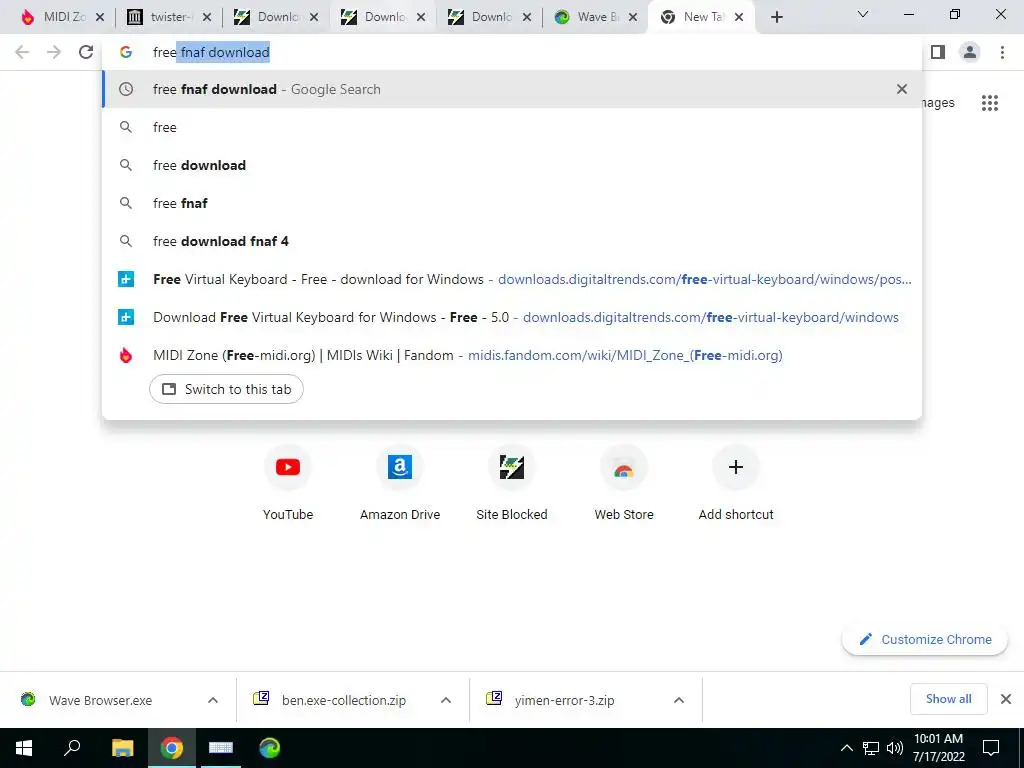The image size is (1024, 768).
Task: Open the Site Blocked shortcut
Action: [512, 483]
